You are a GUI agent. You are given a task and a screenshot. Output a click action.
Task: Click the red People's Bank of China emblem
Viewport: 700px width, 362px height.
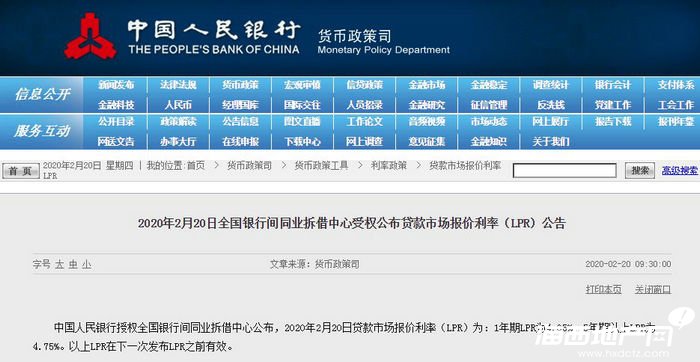[91, 36]
